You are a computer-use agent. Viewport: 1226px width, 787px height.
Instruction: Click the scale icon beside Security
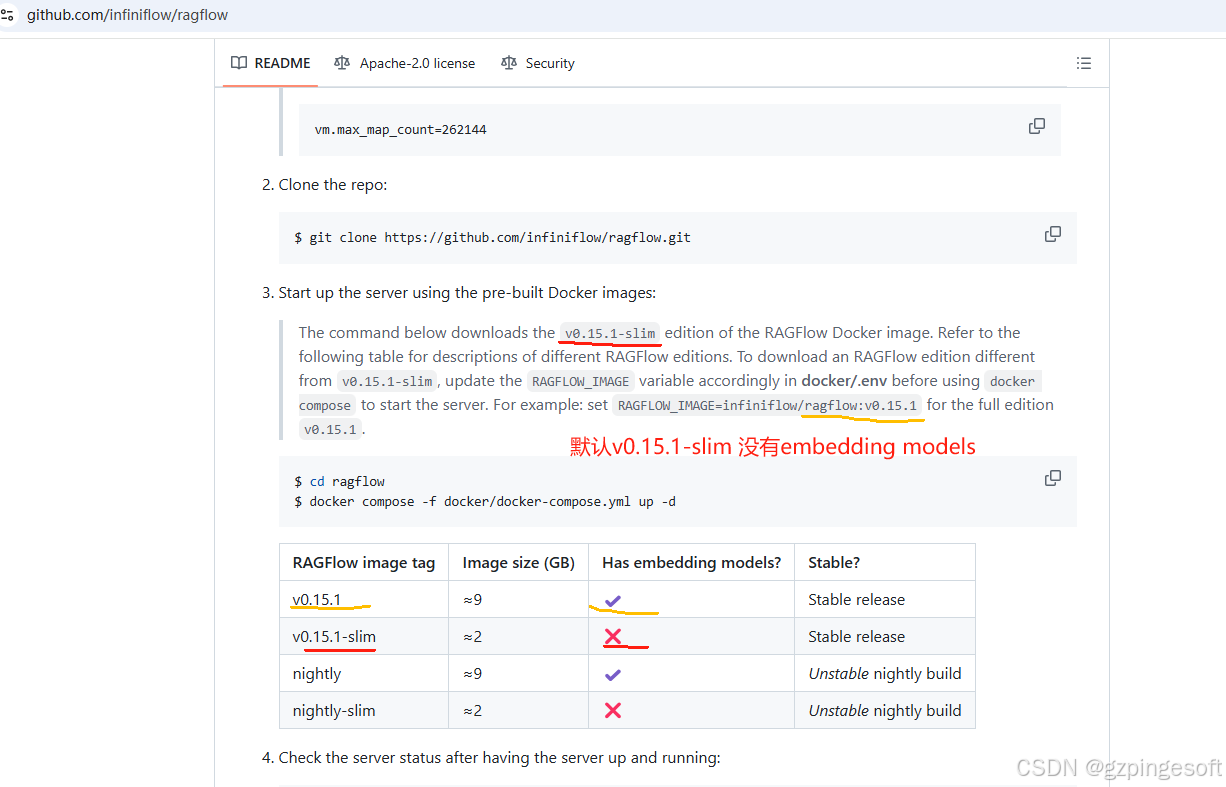pyautogui.click(x=509, y=63)
